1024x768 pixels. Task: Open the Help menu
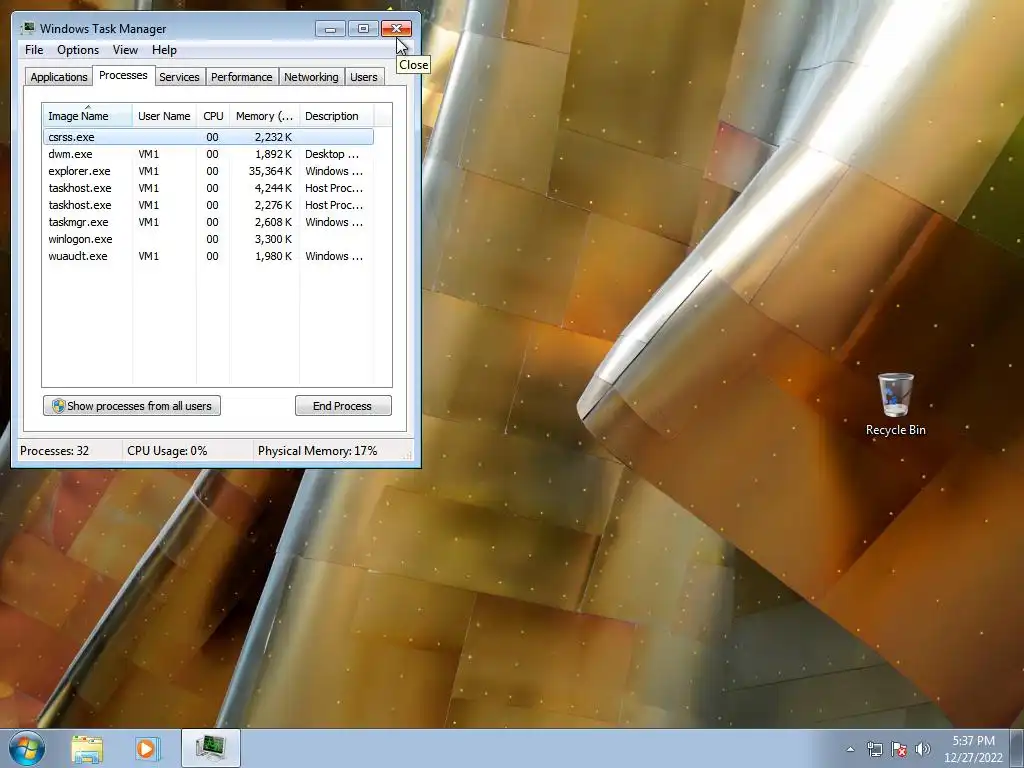point(164,50)
